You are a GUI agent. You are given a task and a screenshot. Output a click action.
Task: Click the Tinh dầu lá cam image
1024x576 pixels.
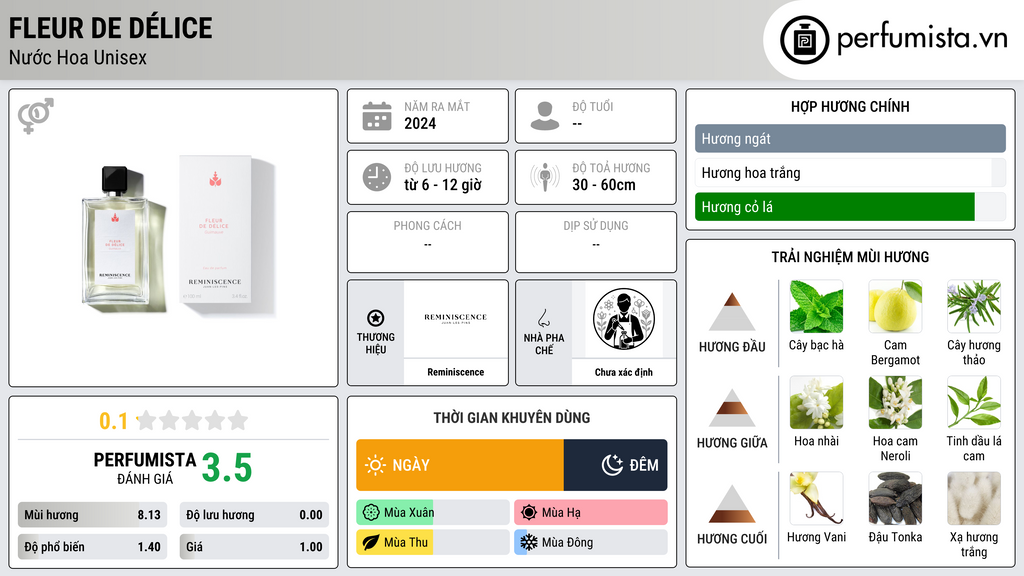coord(974,402)
